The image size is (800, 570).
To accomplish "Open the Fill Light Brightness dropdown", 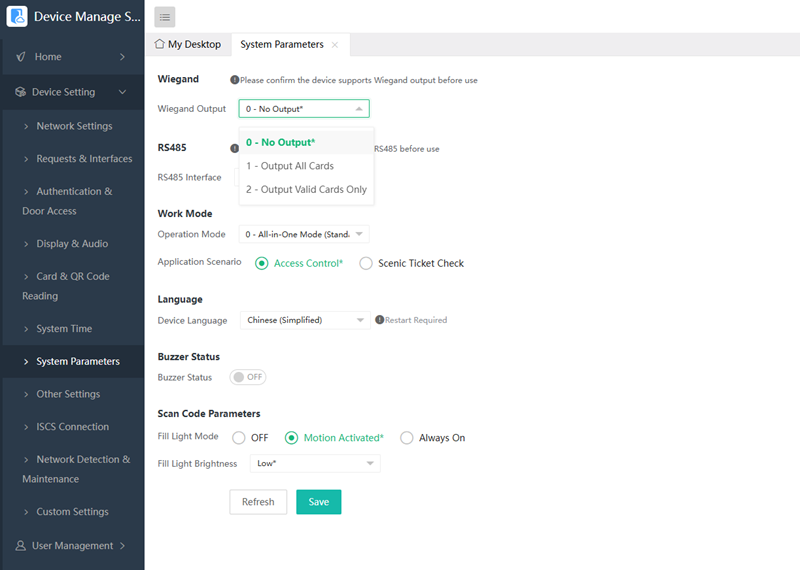I will point(315,463).
